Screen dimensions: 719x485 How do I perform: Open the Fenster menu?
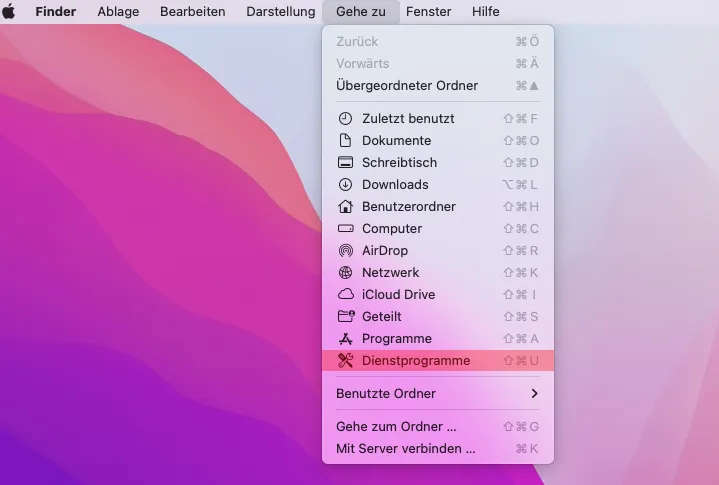pyautogui.click(x=429, y=11)
